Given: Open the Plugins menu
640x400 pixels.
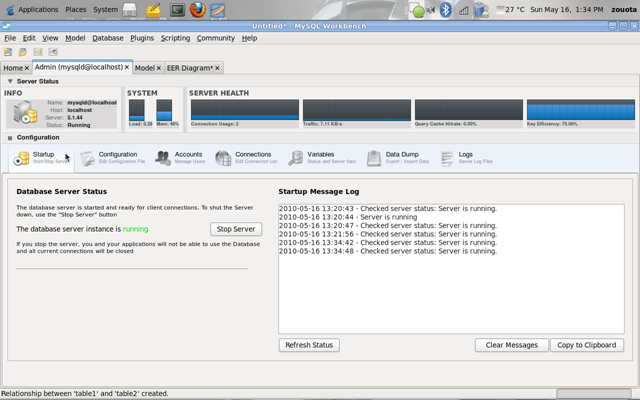Looking at the screenshot, I should coord(142,38).
